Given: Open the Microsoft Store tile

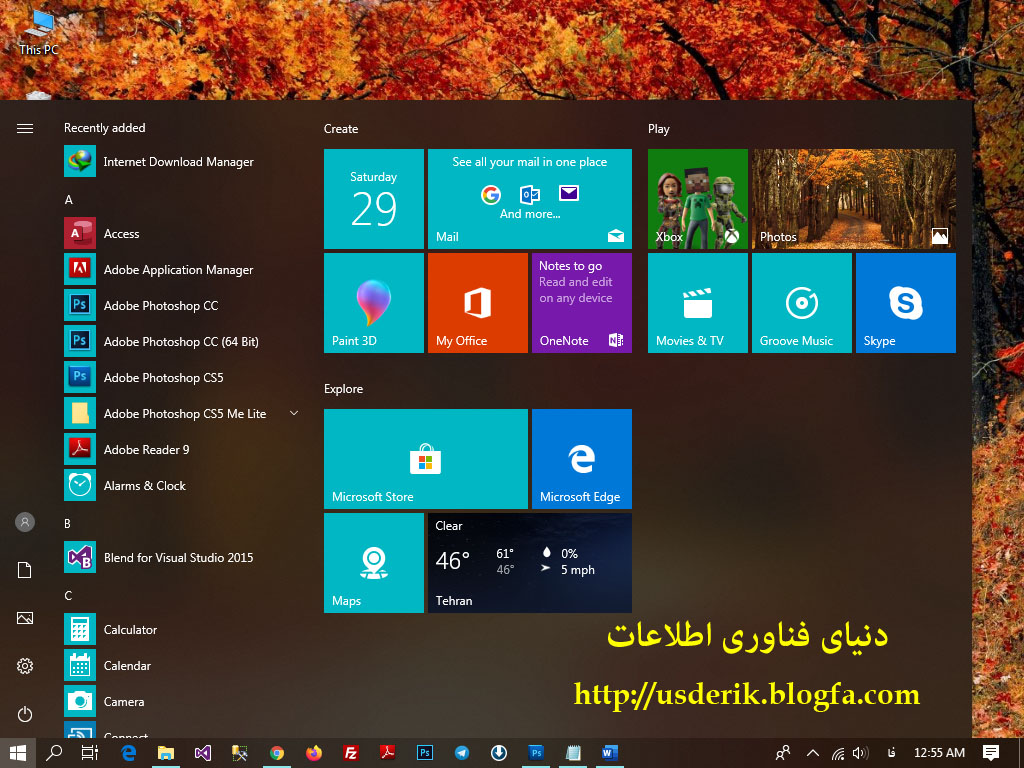Looking at the screenshot, I should point(426,458).
